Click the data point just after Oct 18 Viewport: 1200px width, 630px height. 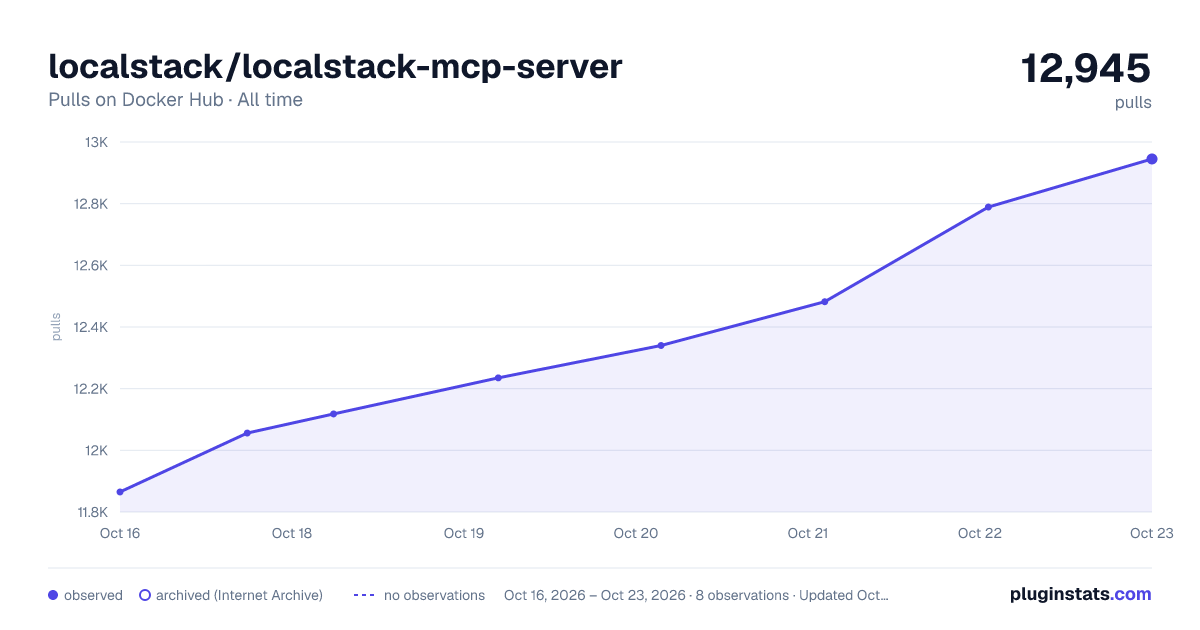pos(333,414)
